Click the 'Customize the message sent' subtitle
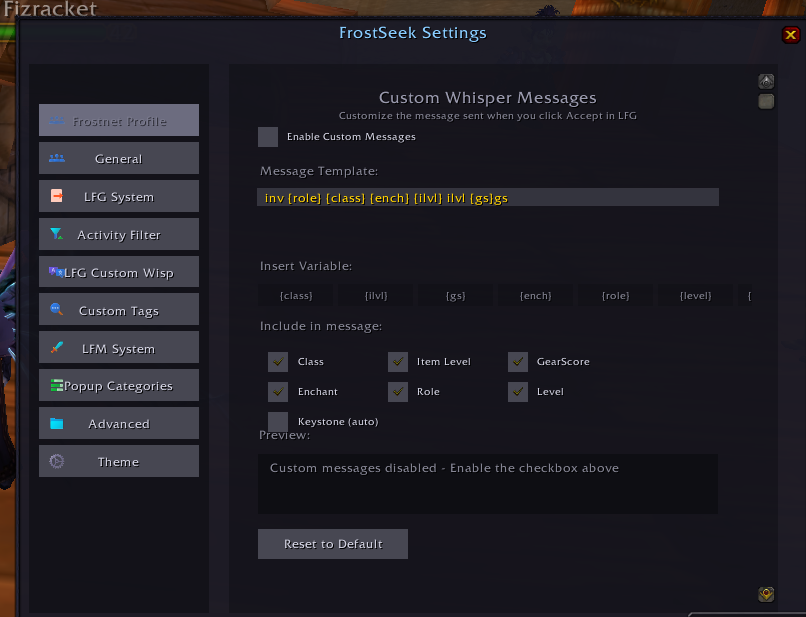Viewport: 806px width, 617px height. pos(487,116)
